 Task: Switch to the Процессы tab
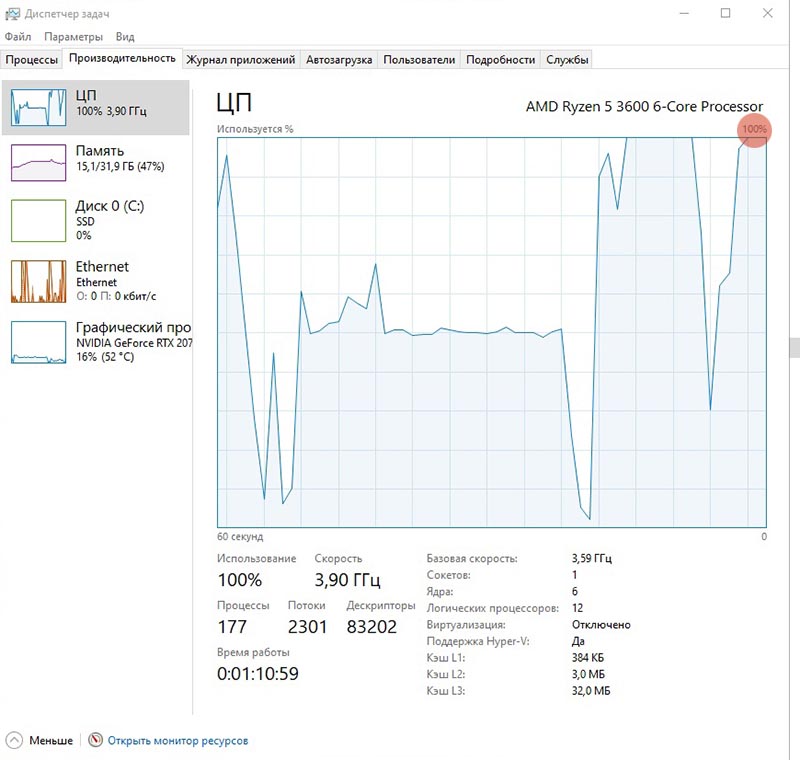(x=32, y=60)
